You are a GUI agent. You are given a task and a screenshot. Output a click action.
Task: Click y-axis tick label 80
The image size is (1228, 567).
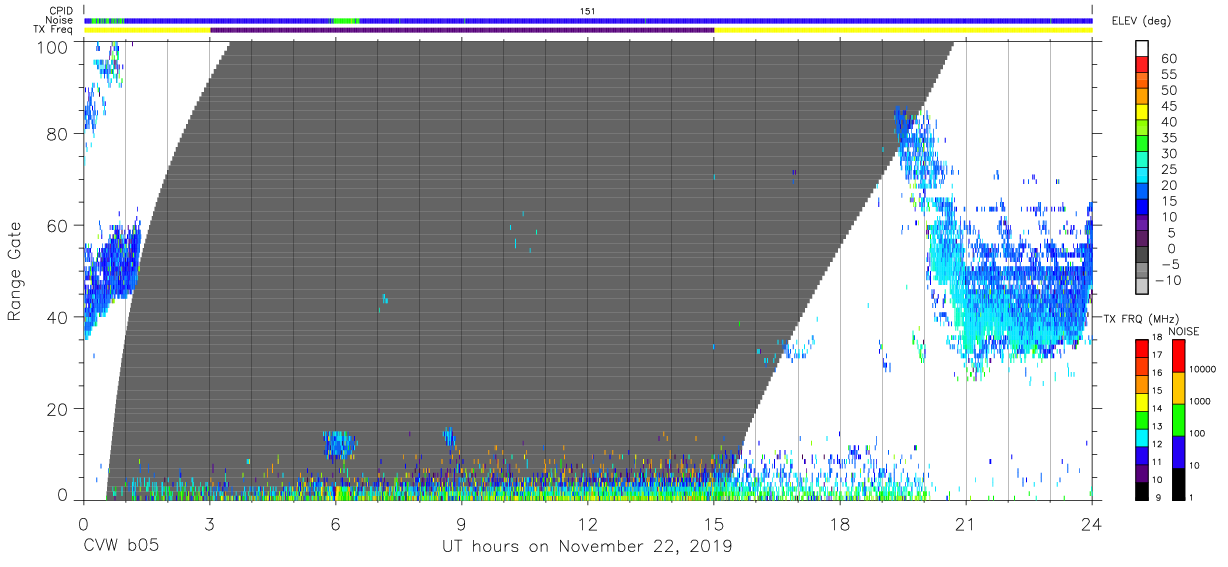point(60,133)
